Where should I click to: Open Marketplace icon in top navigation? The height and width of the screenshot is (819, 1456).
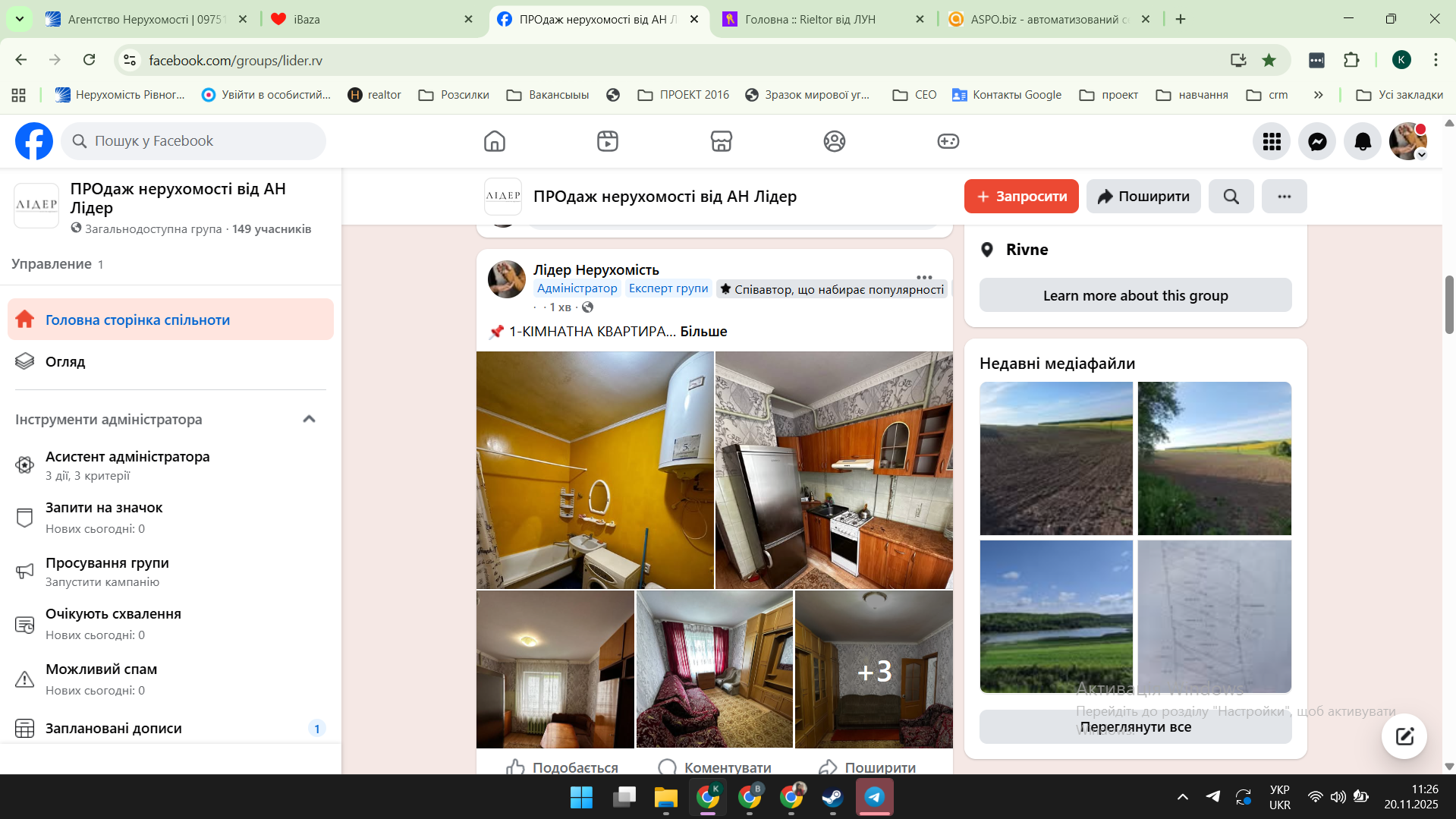(x=721, y=141)
